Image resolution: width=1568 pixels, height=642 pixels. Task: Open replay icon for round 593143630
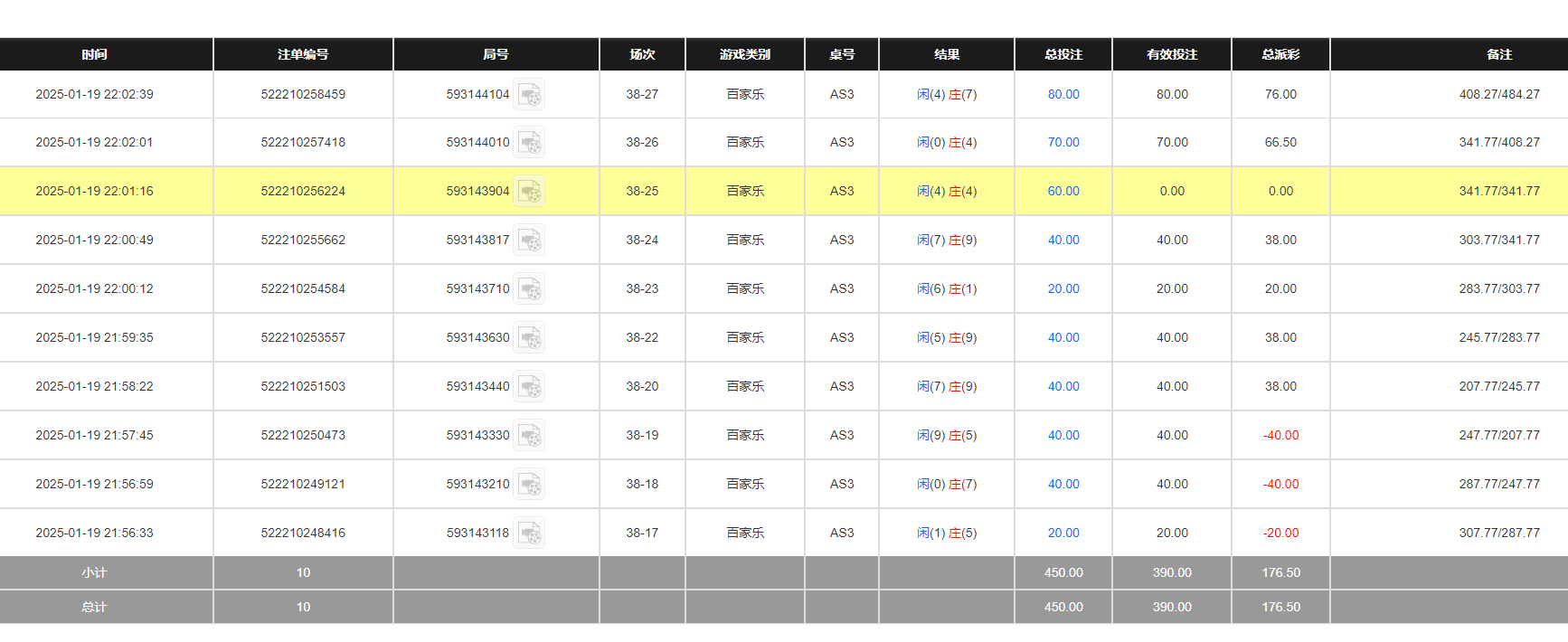[529, 338]
